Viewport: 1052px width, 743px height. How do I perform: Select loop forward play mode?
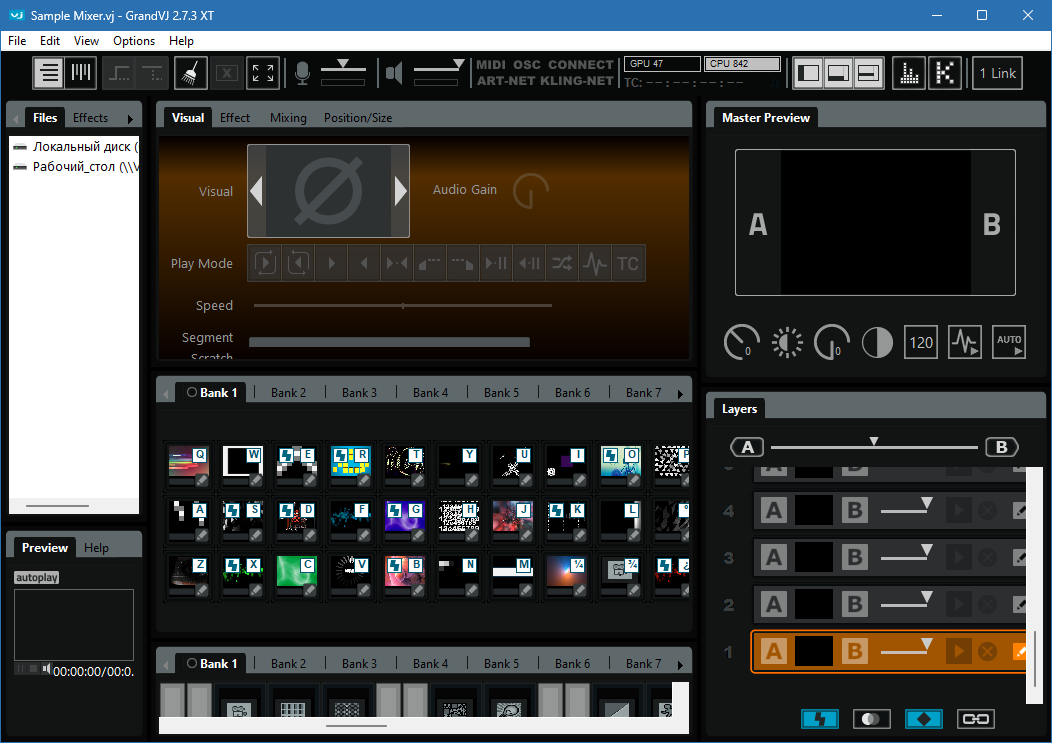265,263
